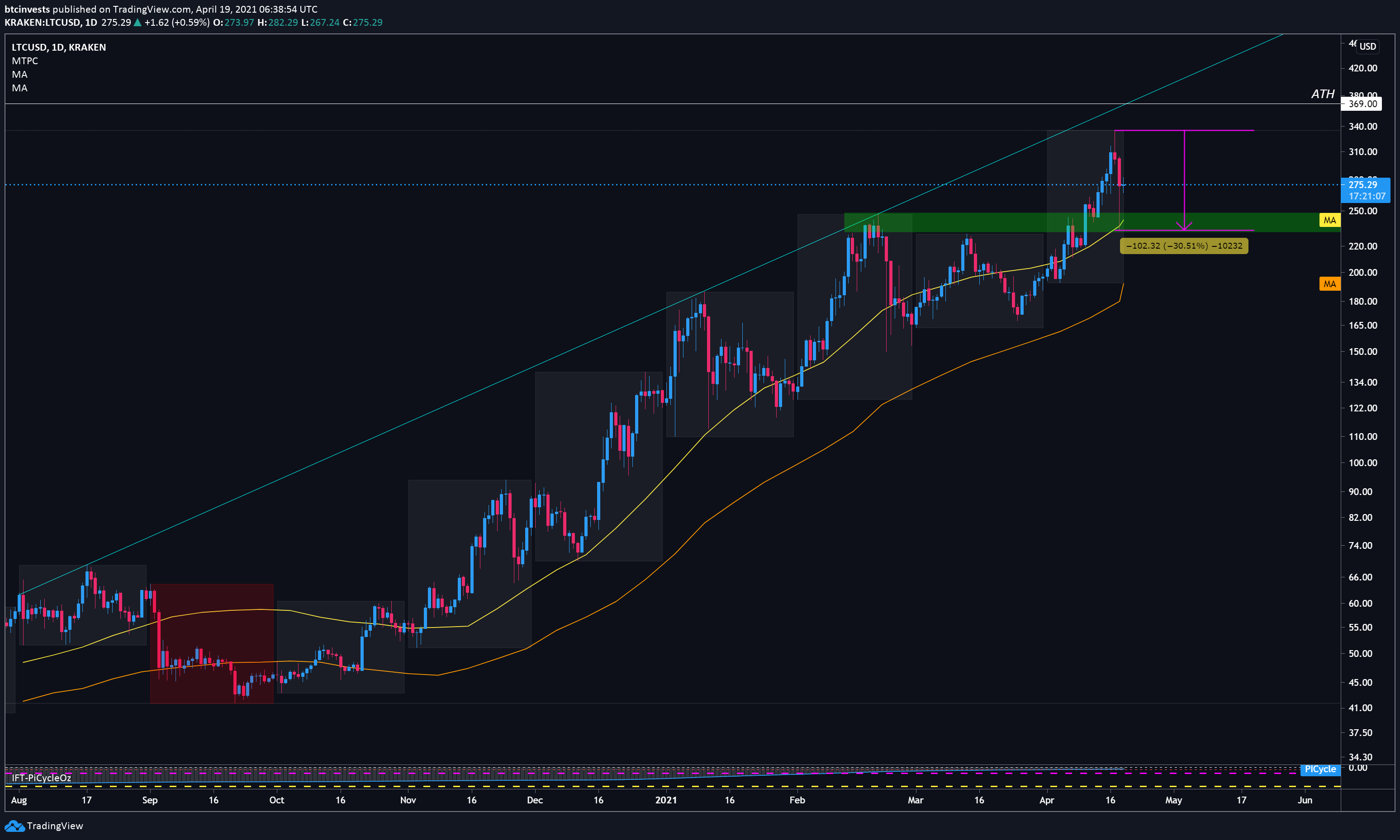The width and height of the screenshot is (1400, 840).
Task: Select the last MA legend entry
Action: point(20,88)
